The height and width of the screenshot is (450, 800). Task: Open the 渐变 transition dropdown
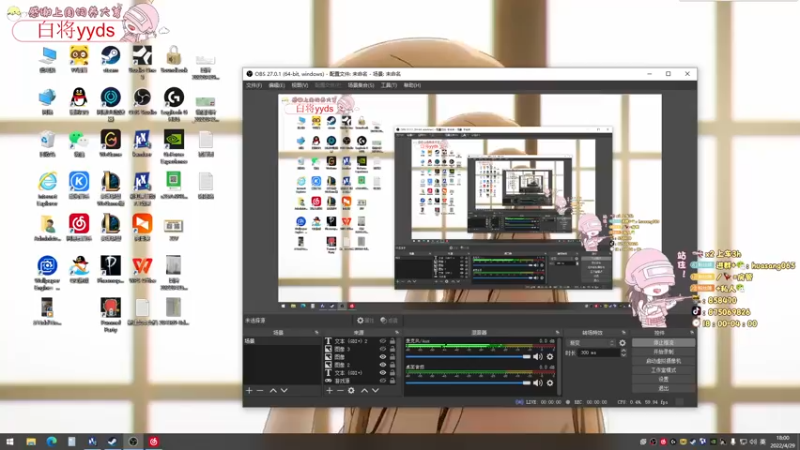591,343
